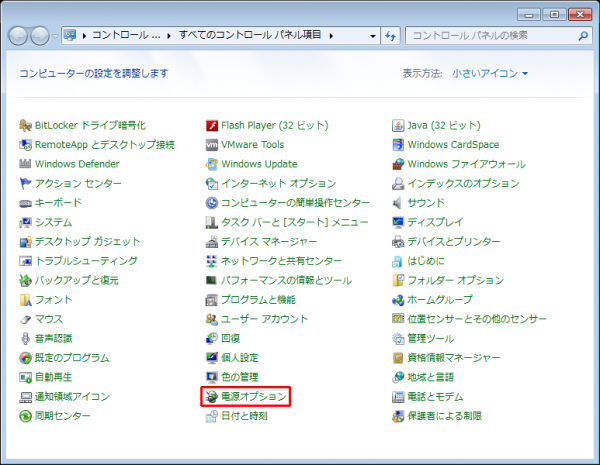Viewport: 600px width, 465px height.
Task: Click the ホームグループ icon
Action: [x=398, y=300]
